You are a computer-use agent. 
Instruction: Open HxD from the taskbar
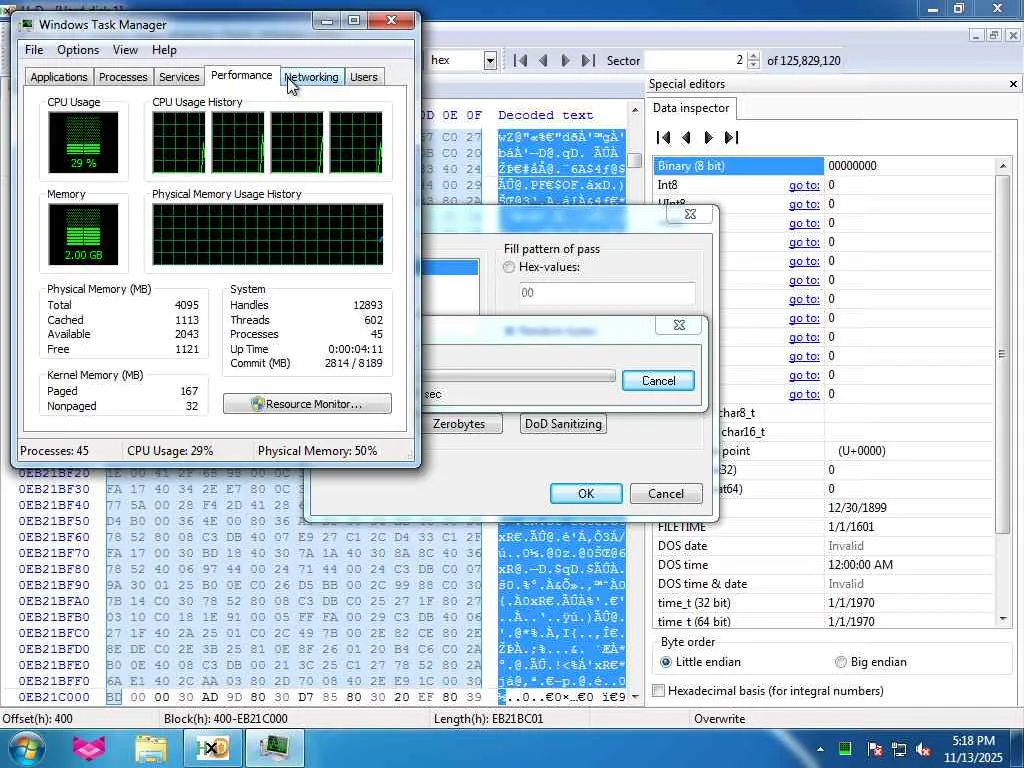[212, 747]
